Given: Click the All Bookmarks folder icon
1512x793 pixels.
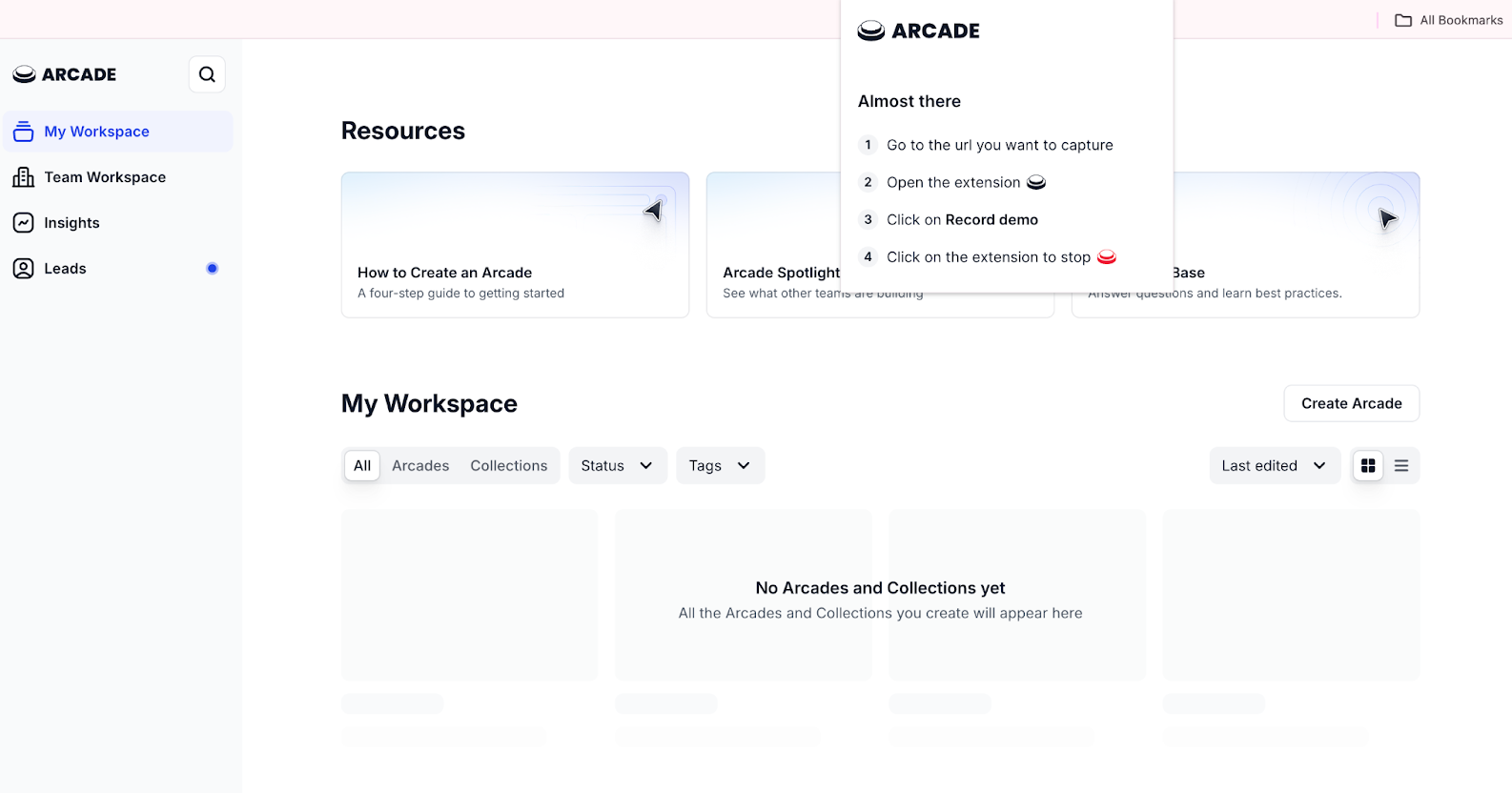Looking at the screenshot, I should (x=1403, y=20).
